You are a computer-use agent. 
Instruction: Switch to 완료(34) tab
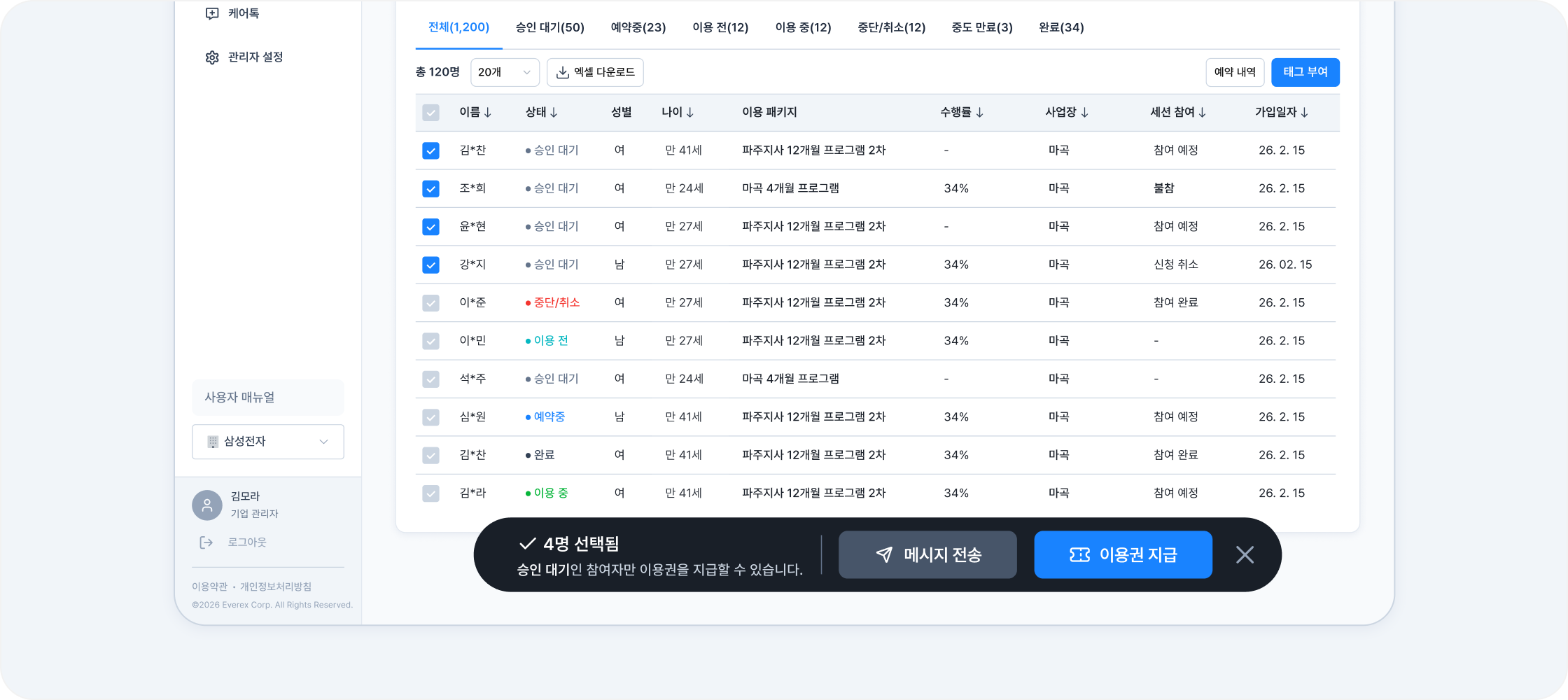(1061, 27)
